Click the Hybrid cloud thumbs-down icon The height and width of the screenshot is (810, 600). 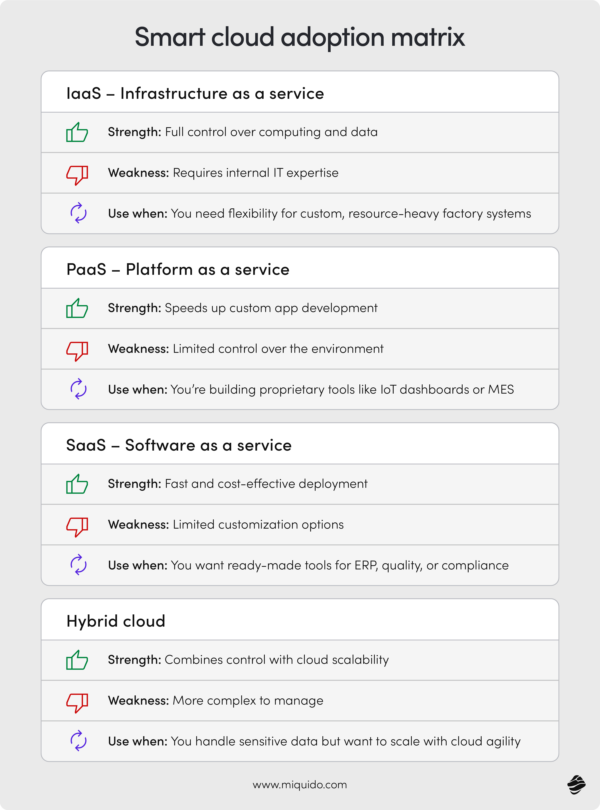click(x=77, y=702)
